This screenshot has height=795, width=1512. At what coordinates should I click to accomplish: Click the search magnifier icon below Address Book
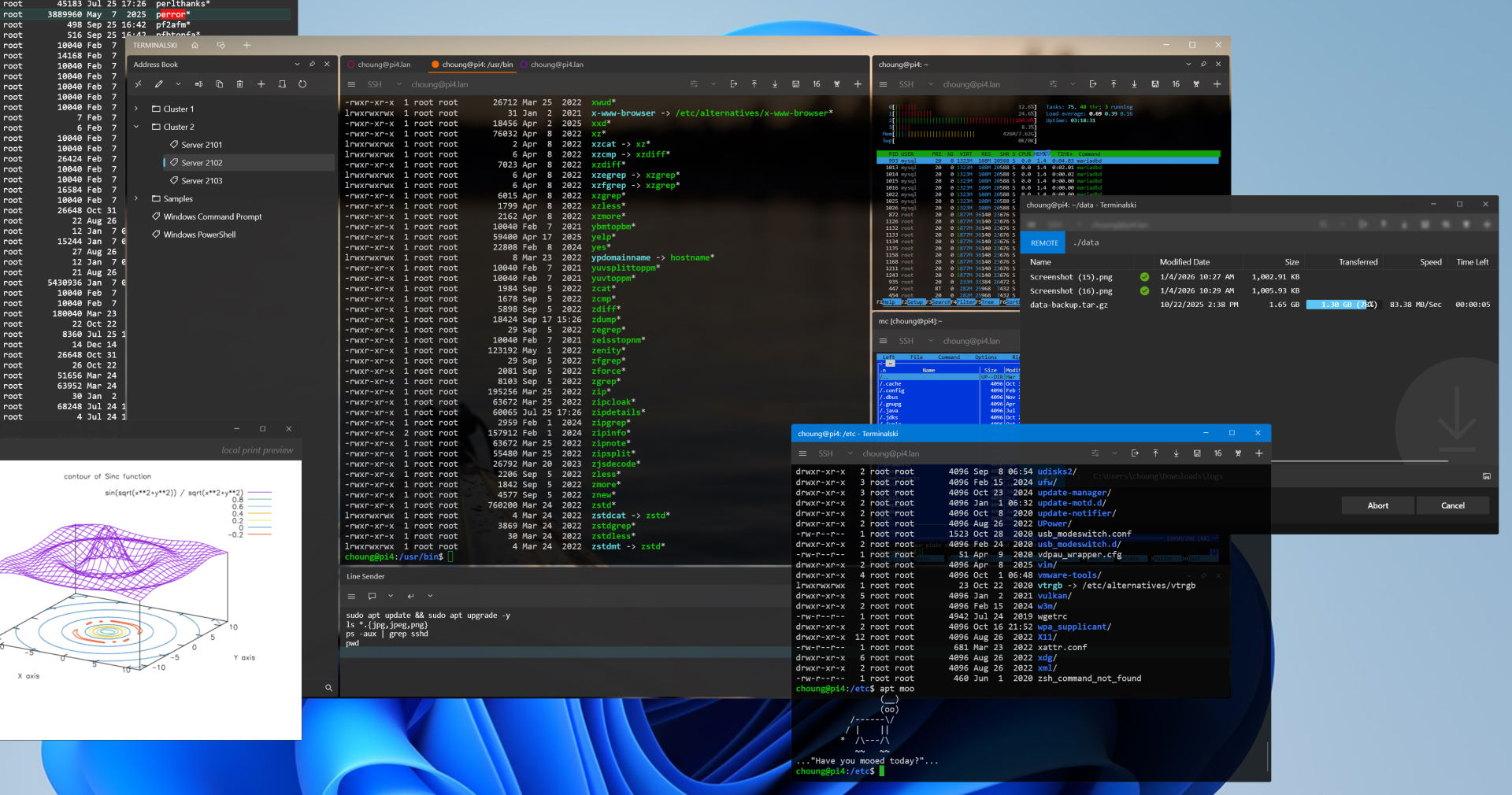pos(328,688)
